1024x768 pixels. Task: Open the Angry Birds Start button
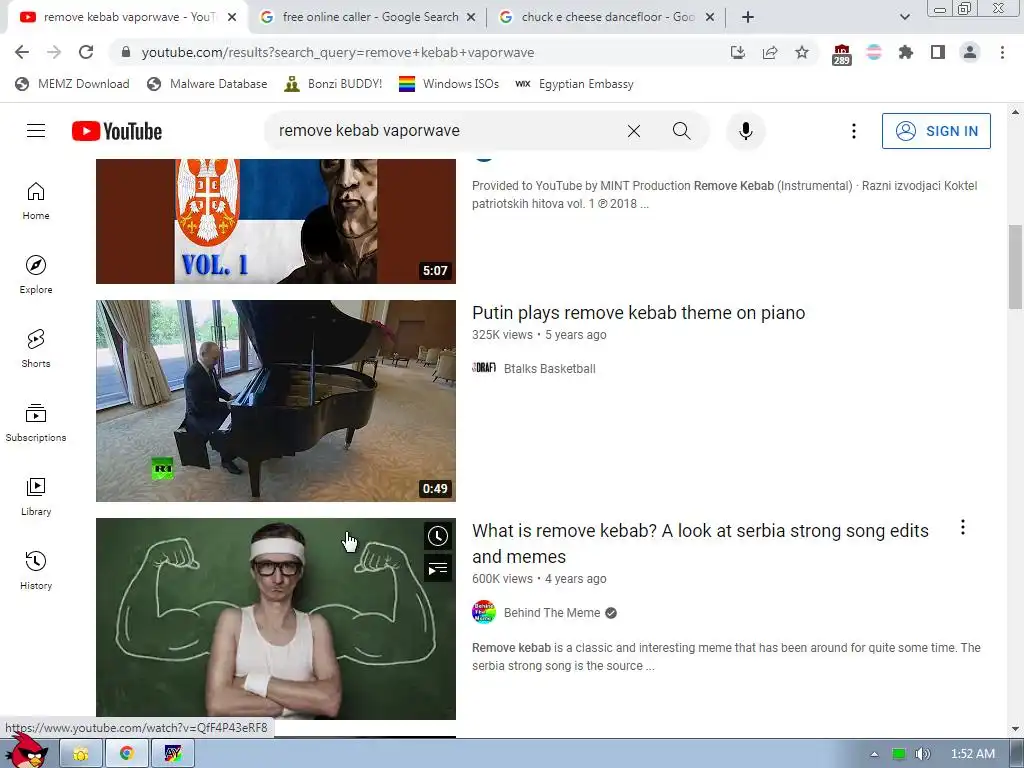[27, 753]
